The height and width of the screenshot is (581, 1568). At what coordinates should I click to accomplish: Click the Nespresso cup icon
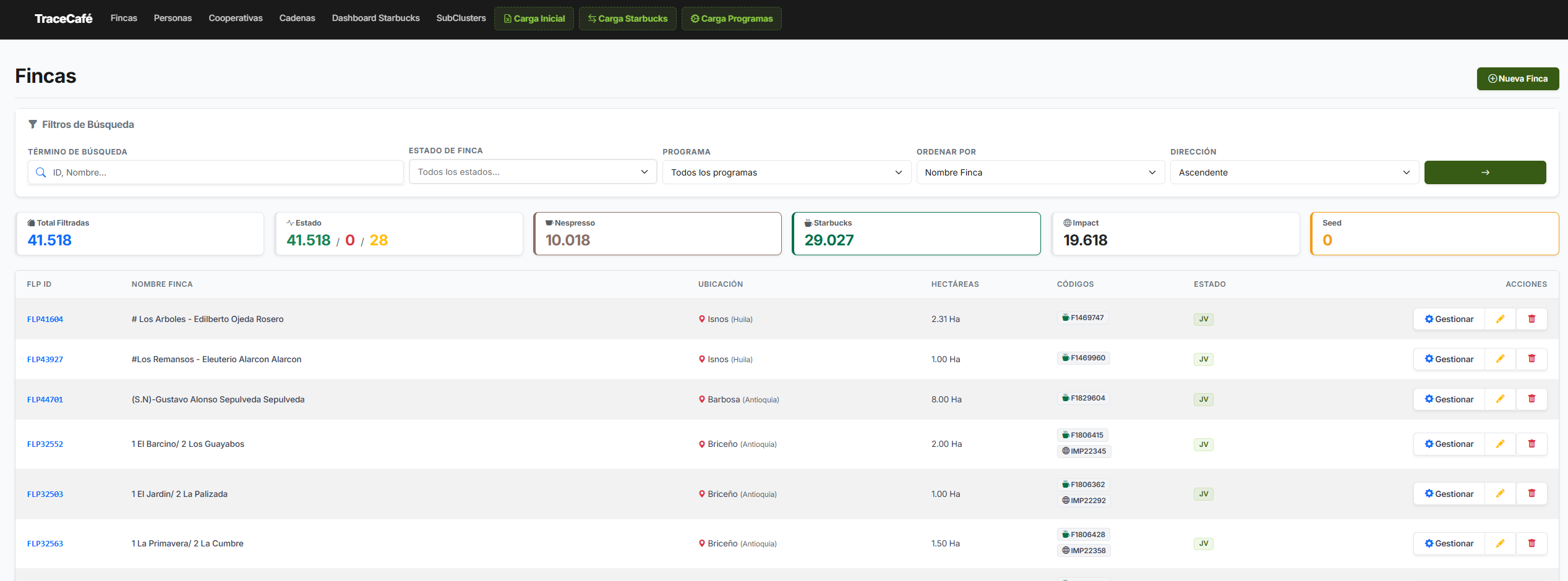point(549,223)
